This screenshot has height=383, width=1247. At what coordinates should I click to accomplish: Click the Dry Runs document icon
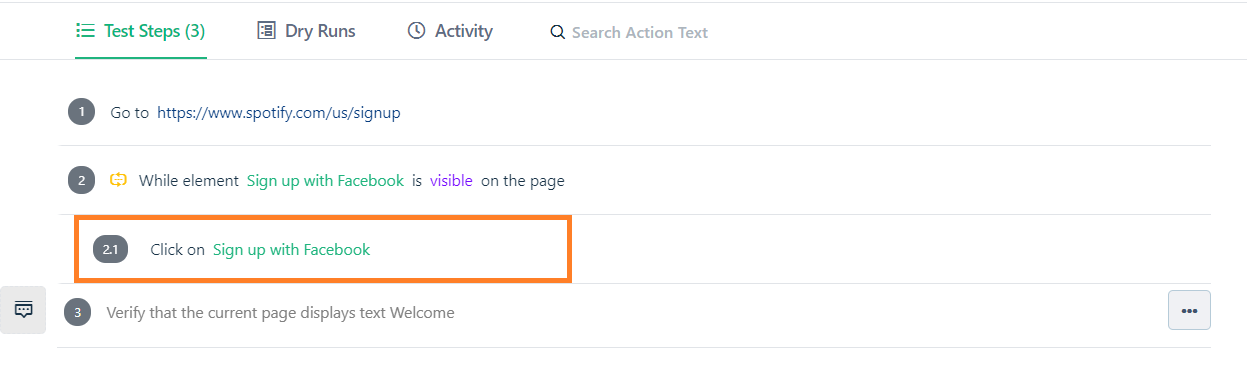[x=266, y=31]
